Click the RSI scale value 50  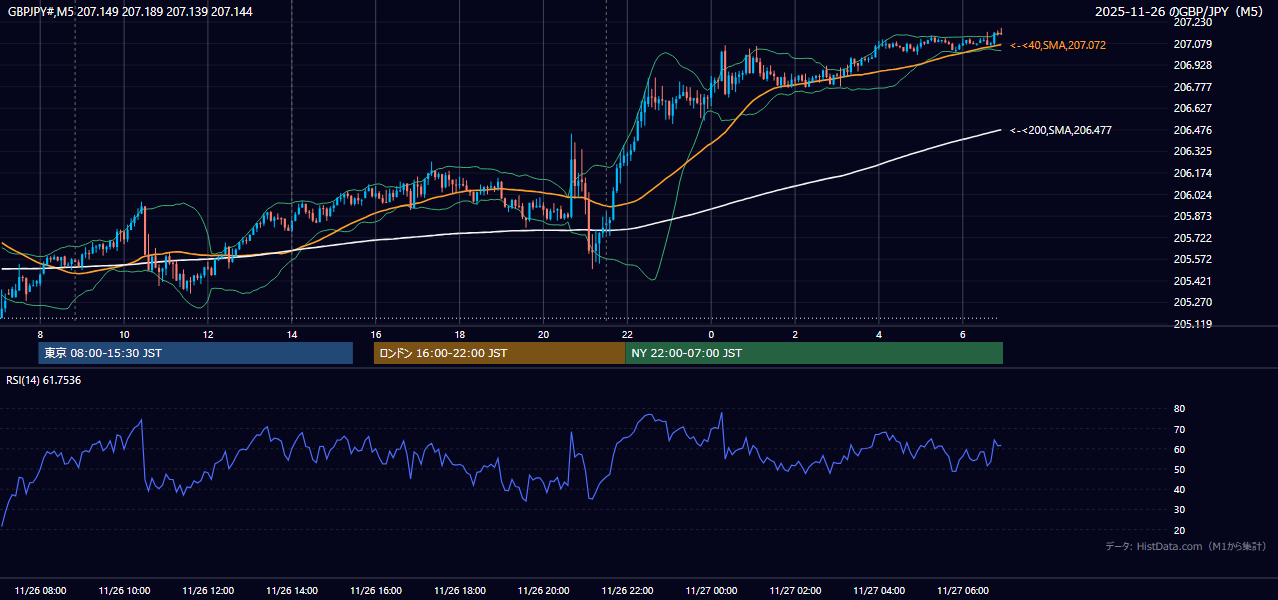tap(1179, 469)
